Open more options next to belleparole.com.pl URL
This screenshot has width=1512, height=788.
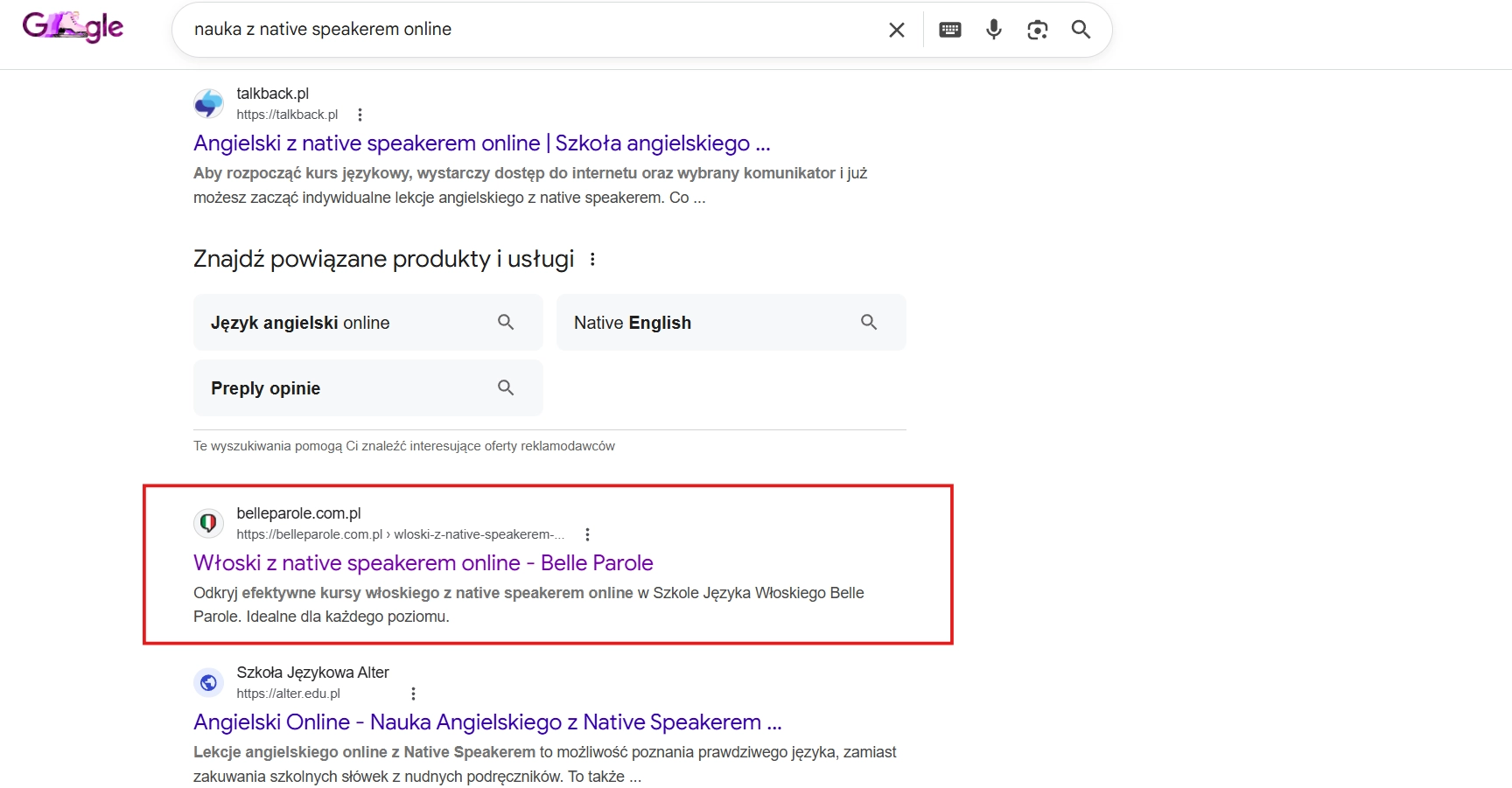[x=587, y=534]
